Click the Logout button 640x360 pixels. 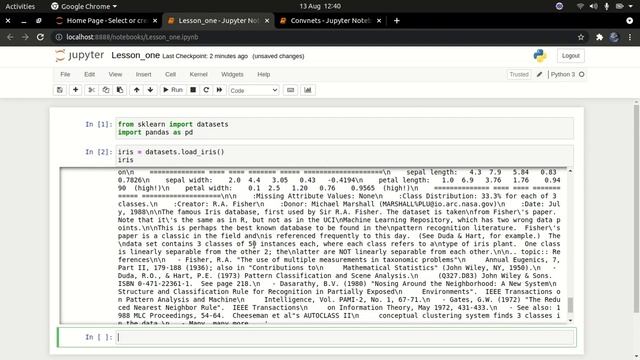pos(570,56)
